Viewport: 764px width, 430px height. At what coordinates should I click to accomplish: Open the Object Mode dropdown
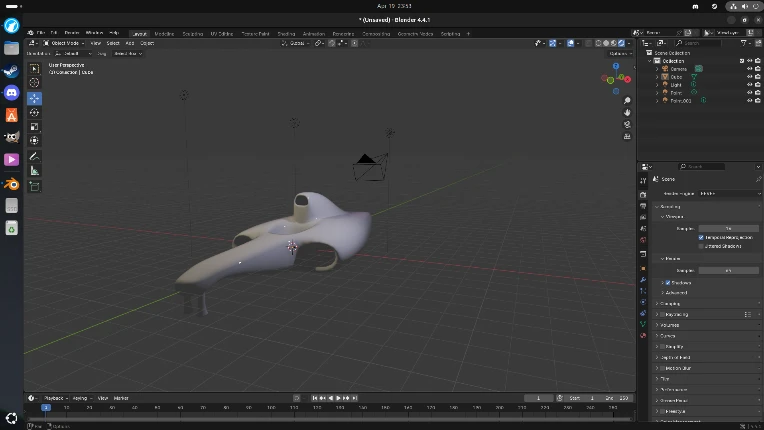pos(64,43)
